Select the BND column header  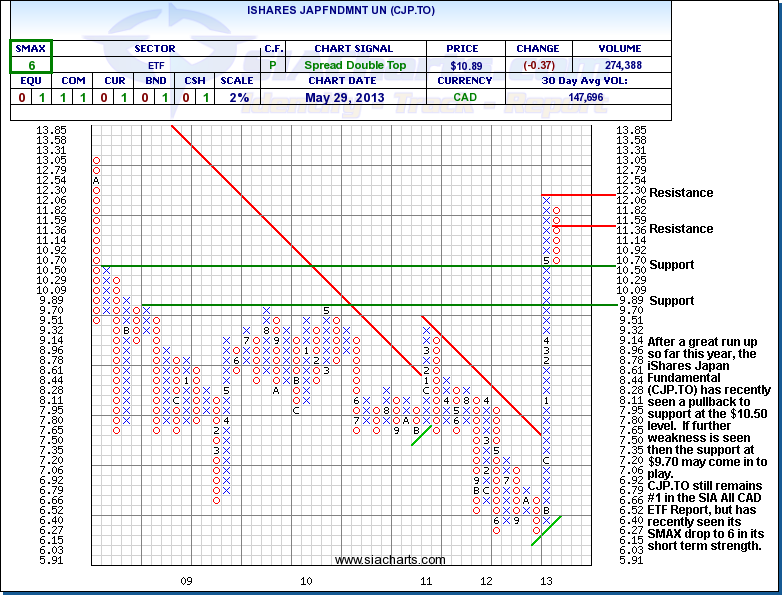click(154, 81)
